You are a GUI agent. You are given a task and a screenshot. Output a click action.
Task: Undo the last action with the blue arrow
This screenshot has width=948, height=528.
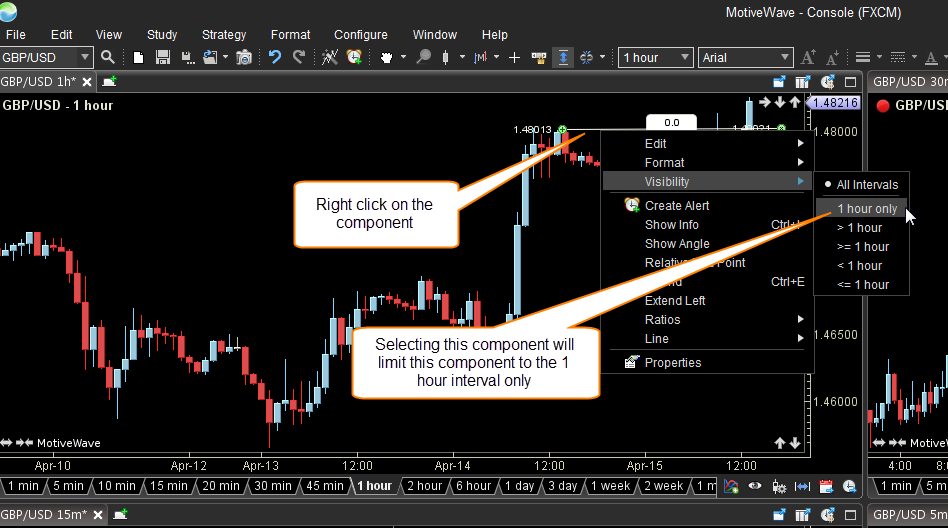pyautogui.click(x=275, y=57)
